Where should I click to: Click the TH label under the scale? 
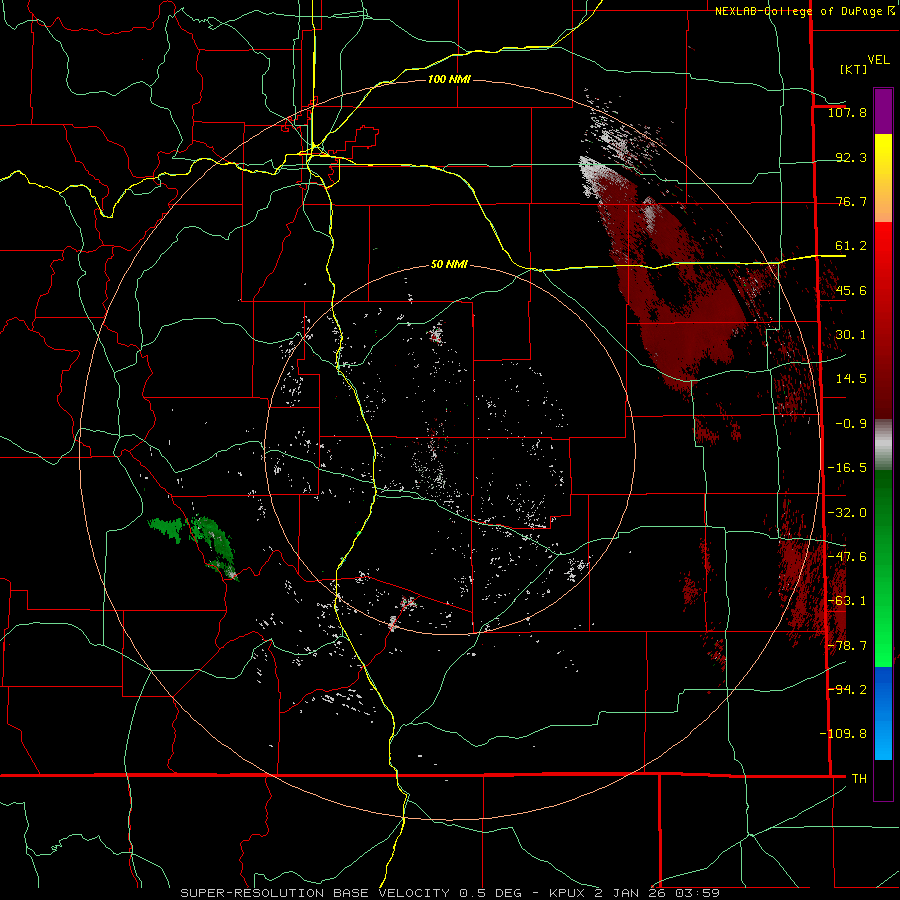(x=859, y=778)
